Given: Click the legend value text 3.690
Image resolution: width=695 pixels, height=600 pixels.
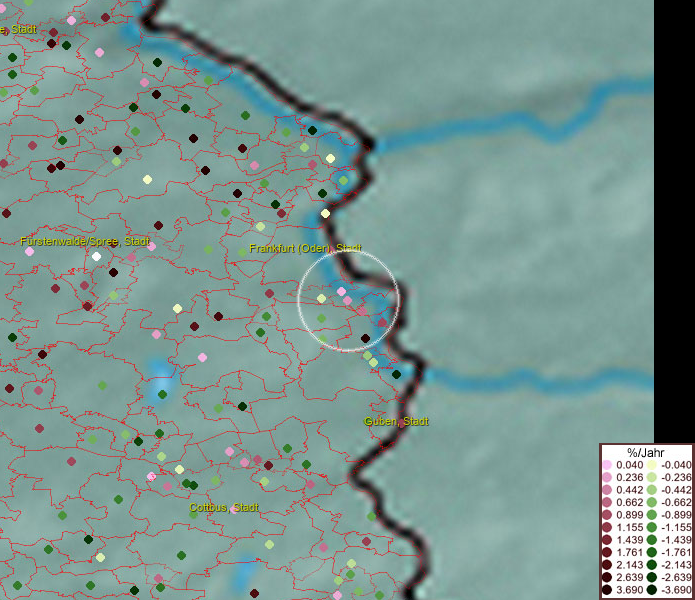Looking at the screenshot, I should pyautogui.click(x=629, y=590).
